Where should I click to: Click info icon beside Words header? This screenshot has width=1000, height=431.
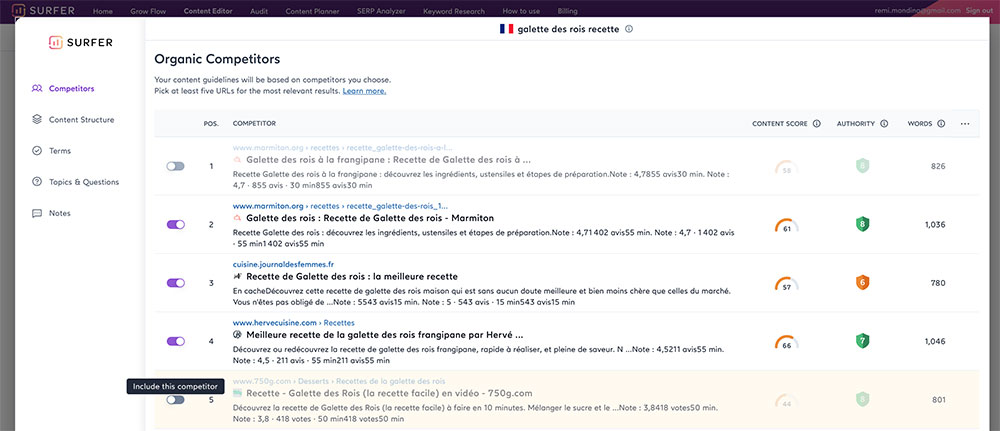[x=941, y=124]
